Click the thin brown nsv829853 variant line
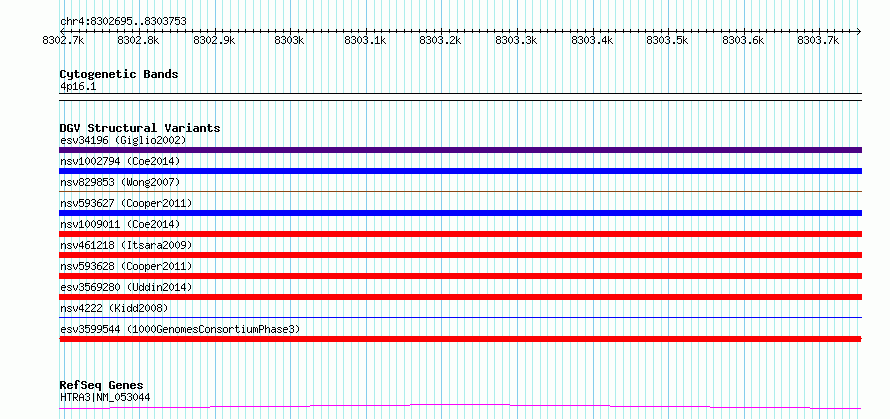 point(460,192)
